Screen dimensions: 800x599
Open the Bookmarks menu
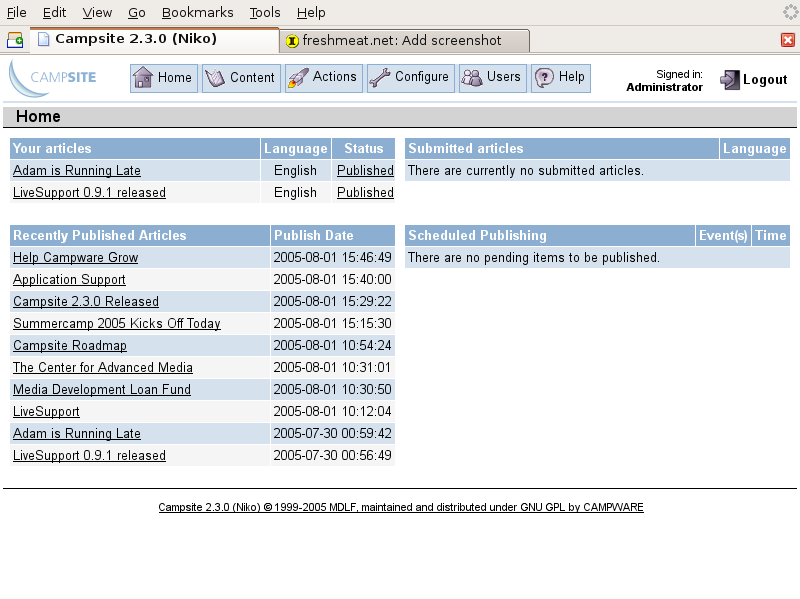click(x=197, y=12)
